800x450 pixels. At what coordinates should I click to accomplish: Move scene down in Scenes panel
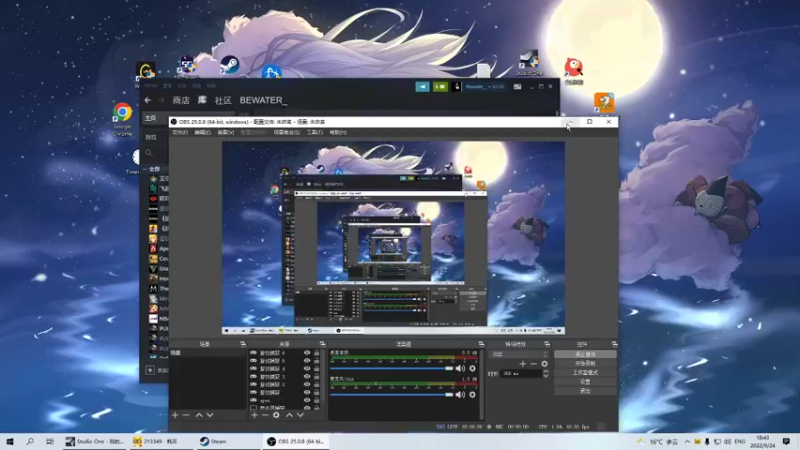(210, 415)
